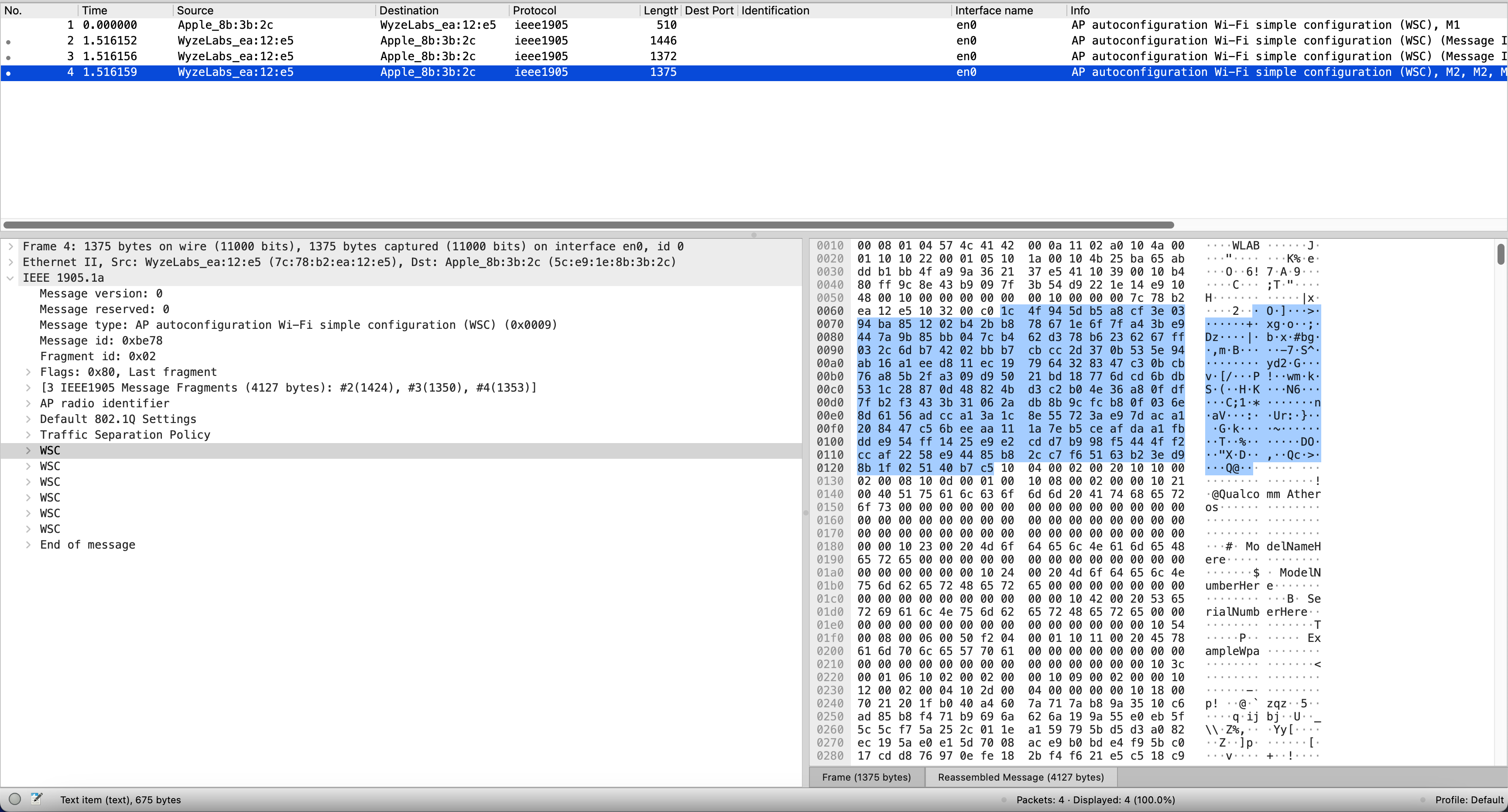
Task: Expand Traffic Separation Policy TLV
Action: click(x=28, y=435)
